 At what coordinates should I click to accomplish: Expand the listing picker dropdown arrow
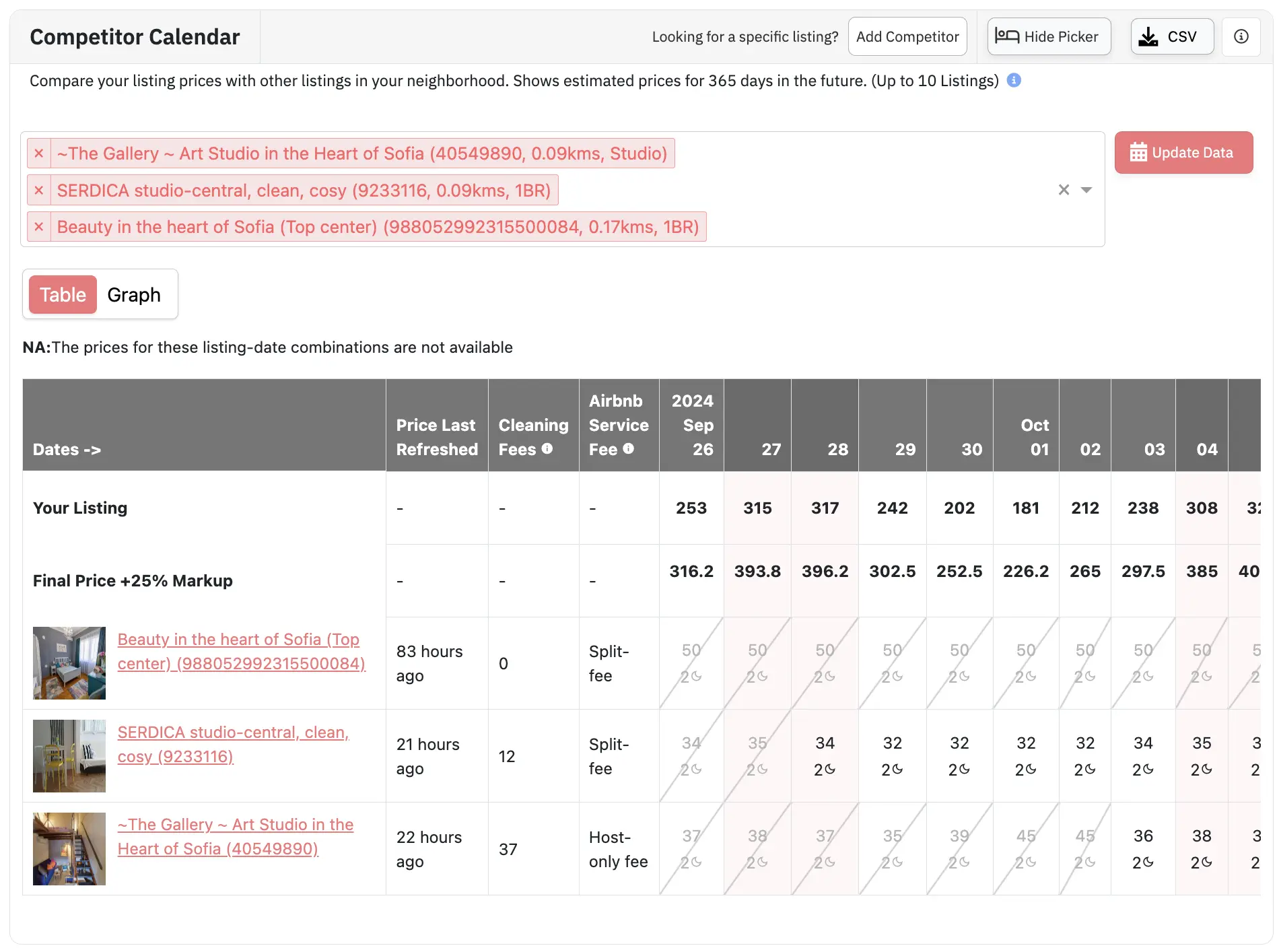point(1086,190)
